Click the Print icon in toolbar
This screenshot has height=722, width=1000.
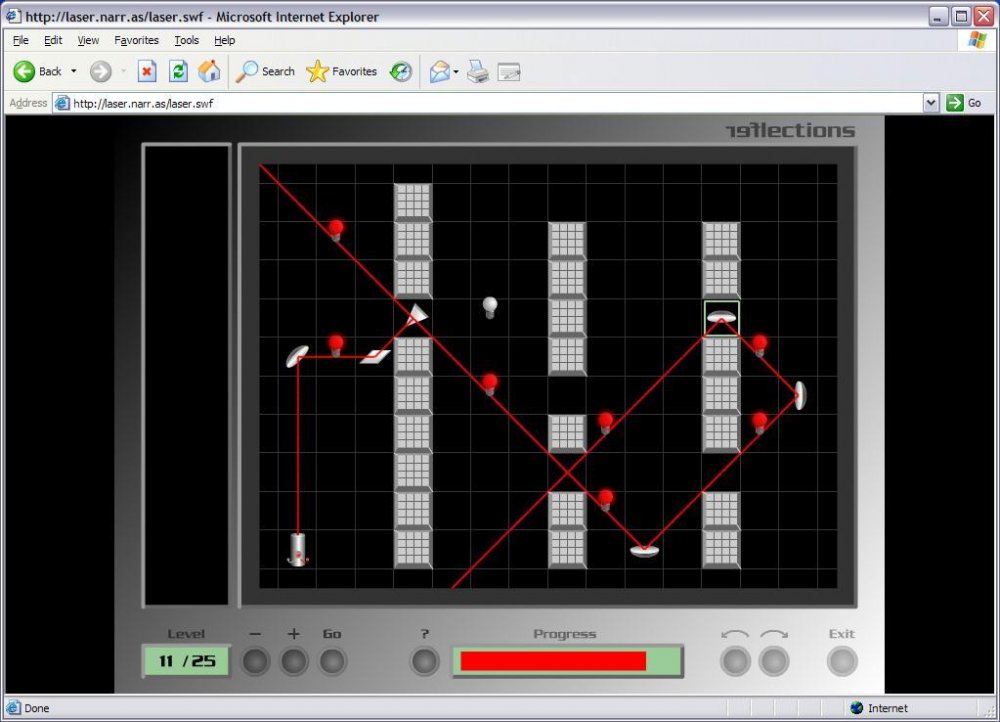478,71
